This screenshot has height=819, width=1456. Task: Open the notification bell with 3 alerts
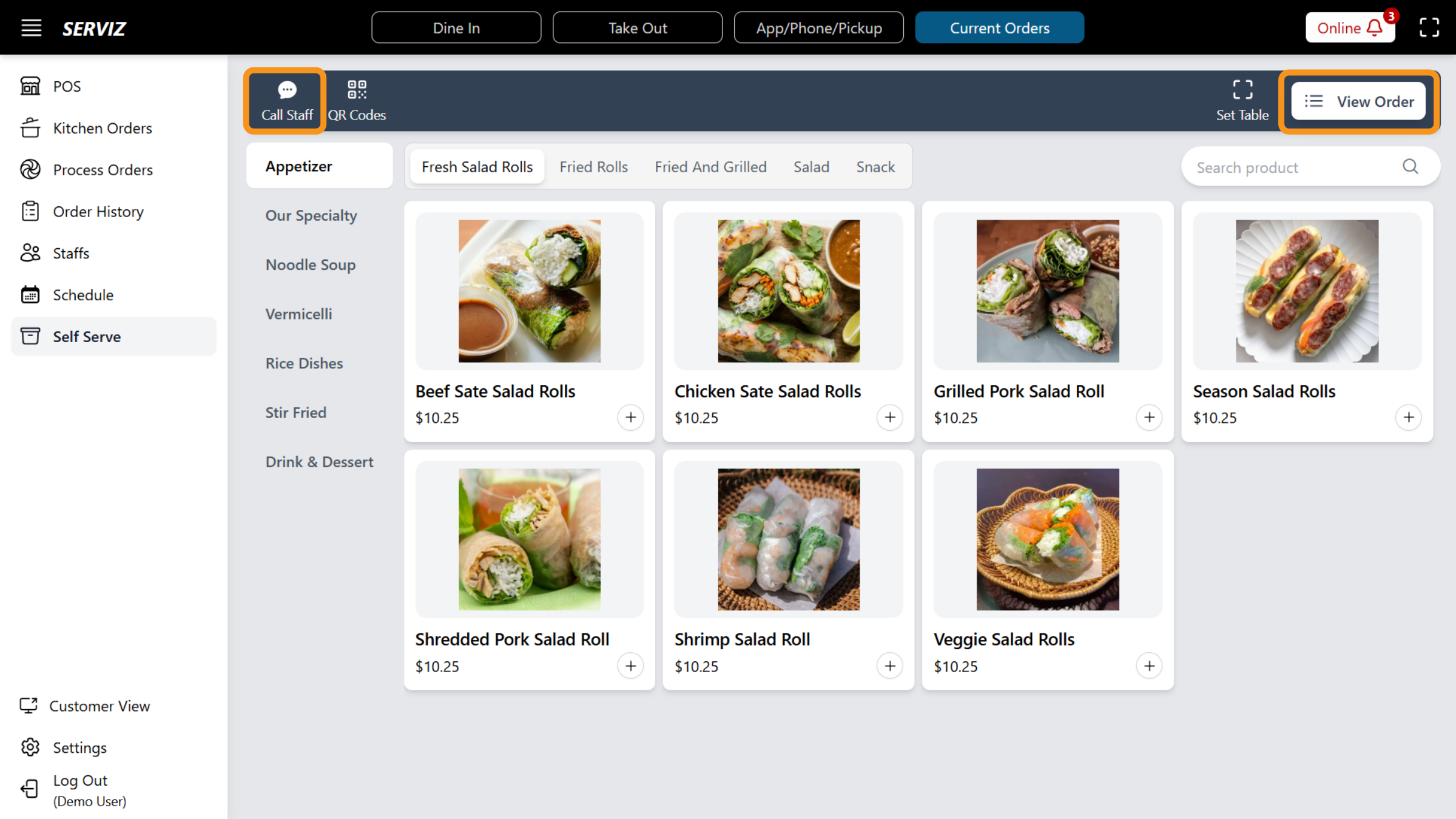pos(1375,28)
